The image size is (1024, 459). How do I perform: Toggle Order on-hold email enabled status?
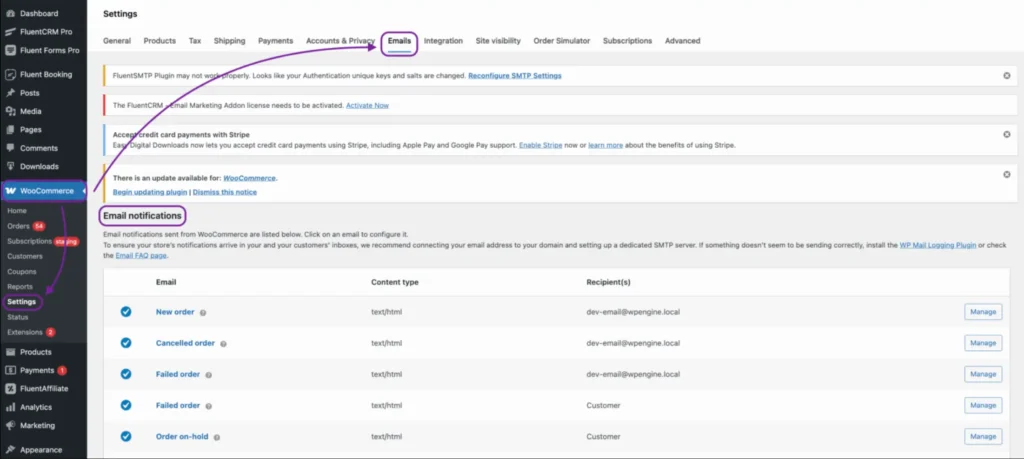125,437
